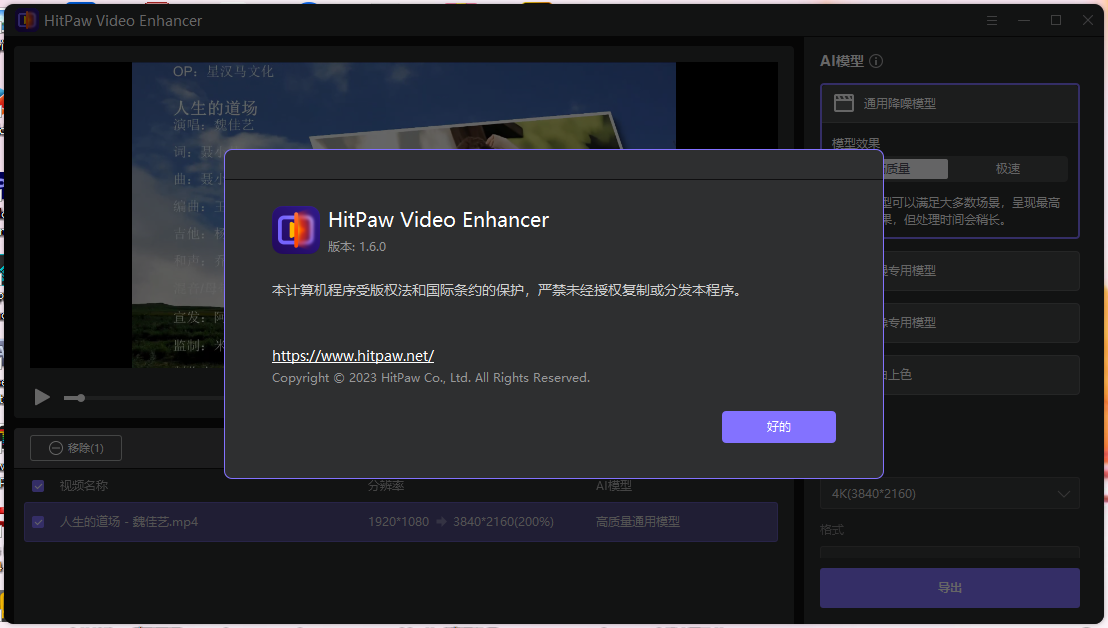
Task: Click the playback progress slider handle
Action: click(81, 398)
